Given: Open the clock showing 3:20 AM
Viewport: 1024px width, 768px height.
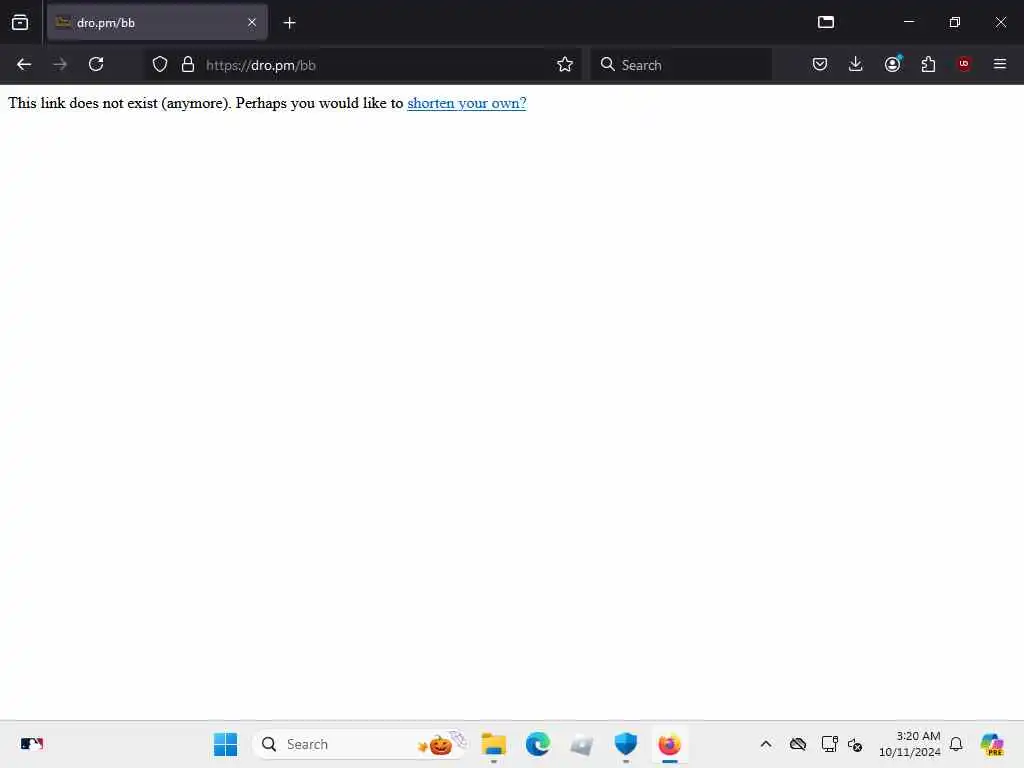Looking at the screenshot, I should click(x=910, y=744).
